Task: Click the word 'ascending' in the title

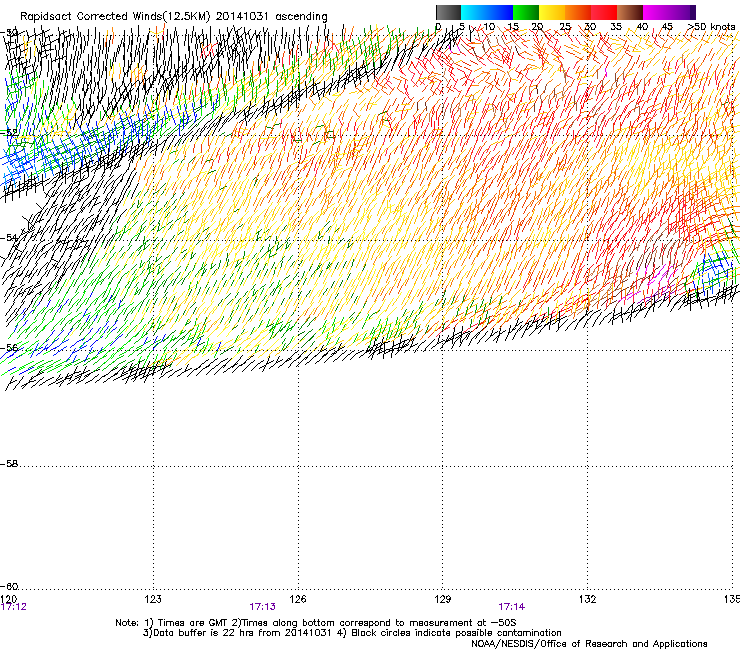Action: [x=301, y=17]
